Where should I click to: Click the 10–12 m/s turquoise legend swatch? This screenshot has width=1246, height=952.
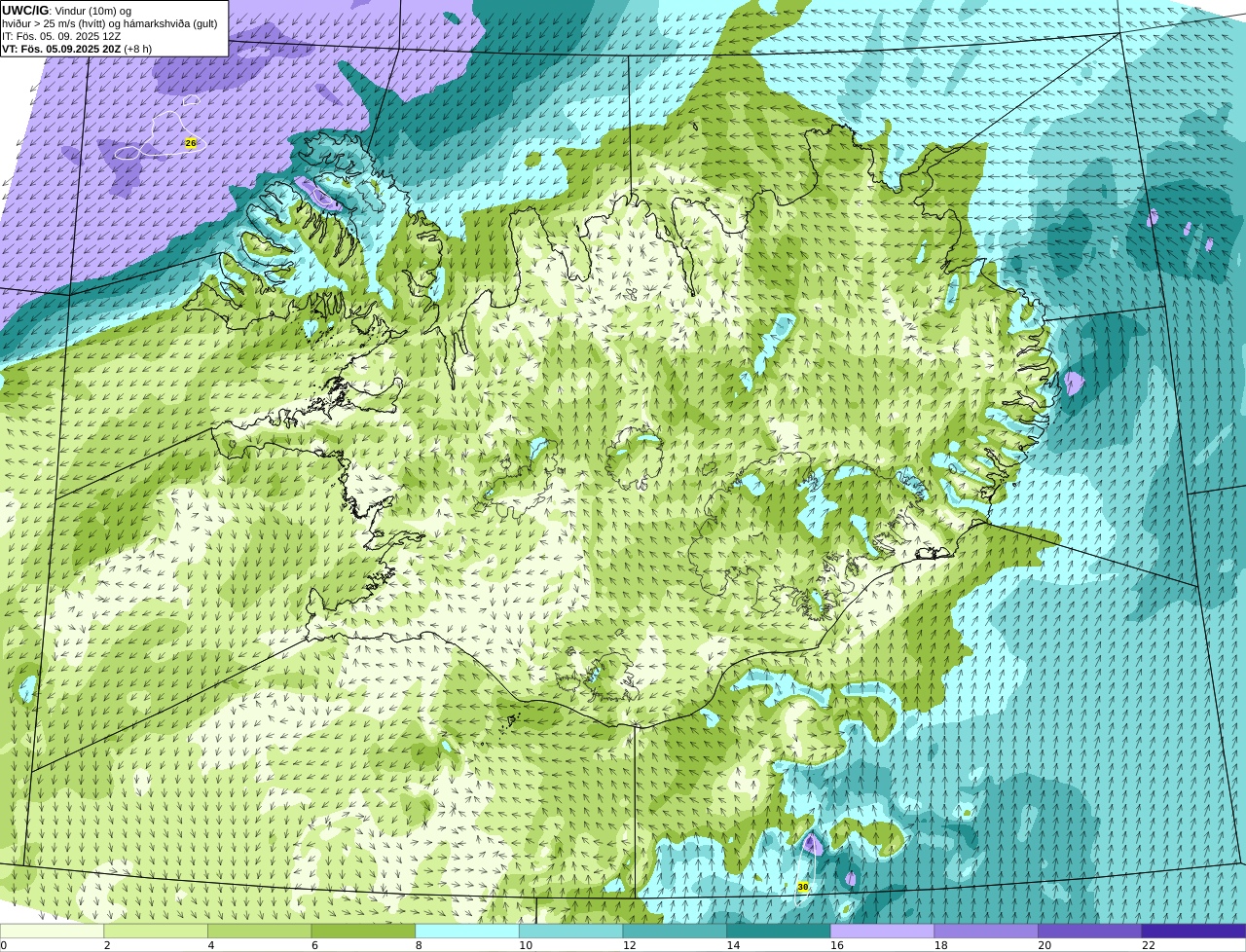coord(570,931)
